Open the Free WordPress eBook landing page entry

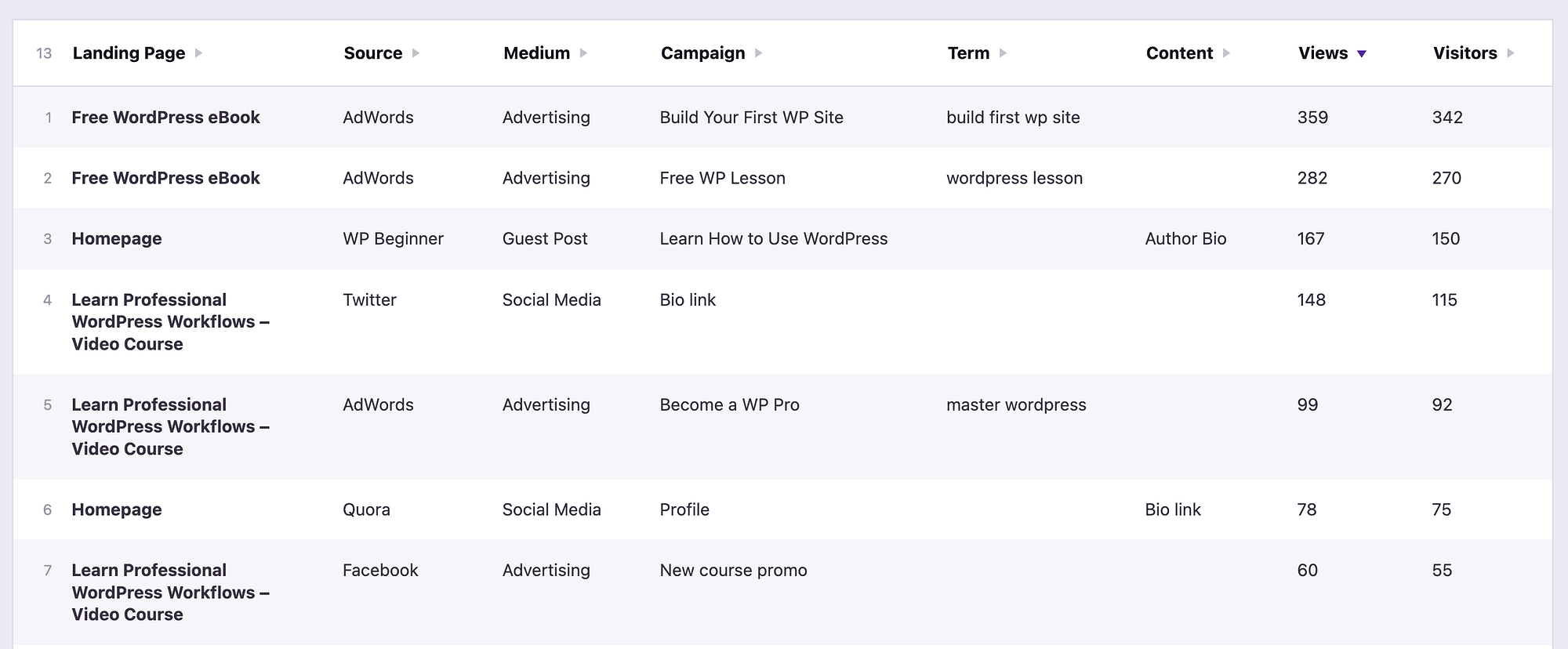click(x=165, y=118)
